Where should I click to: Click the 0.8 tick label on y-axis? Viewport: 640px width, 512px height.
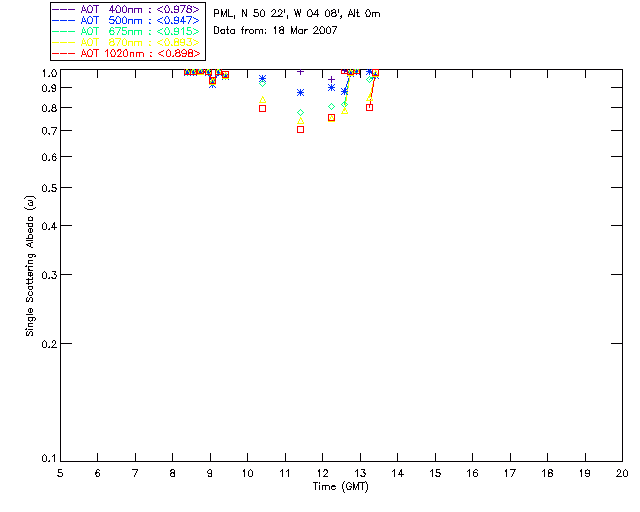[x=49, y=108]
